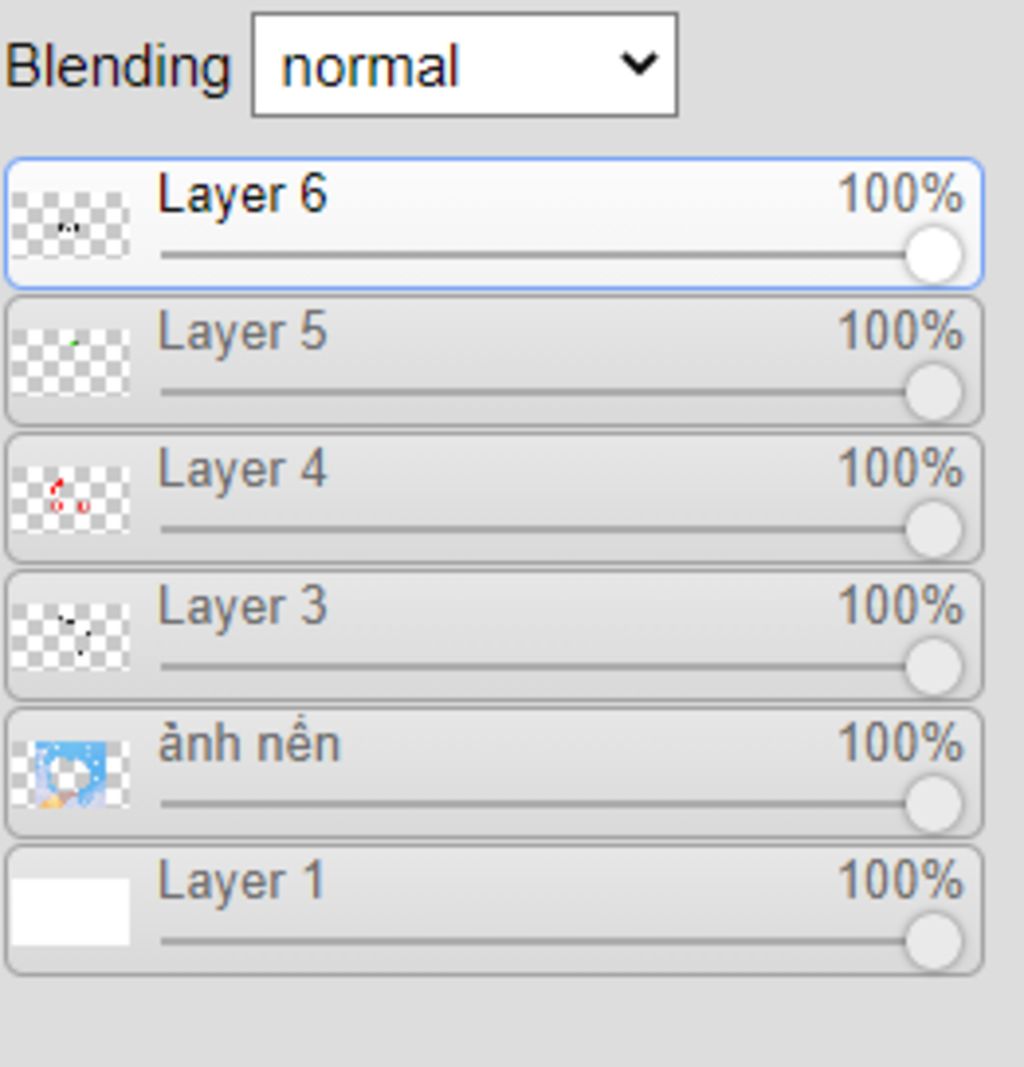1024x1067 pixels.
Task: Select the Layer 6 thumbnail
Action: coord(70,225)
